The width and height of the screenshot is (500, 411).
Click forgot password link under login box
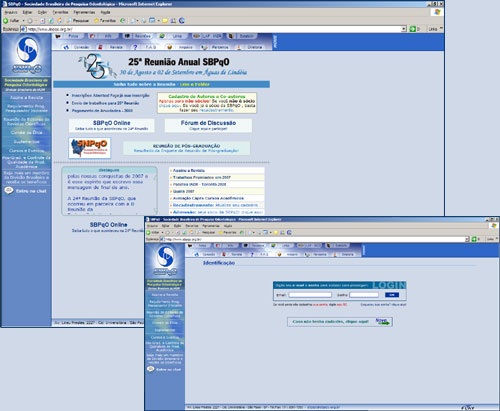click(383, 305)
